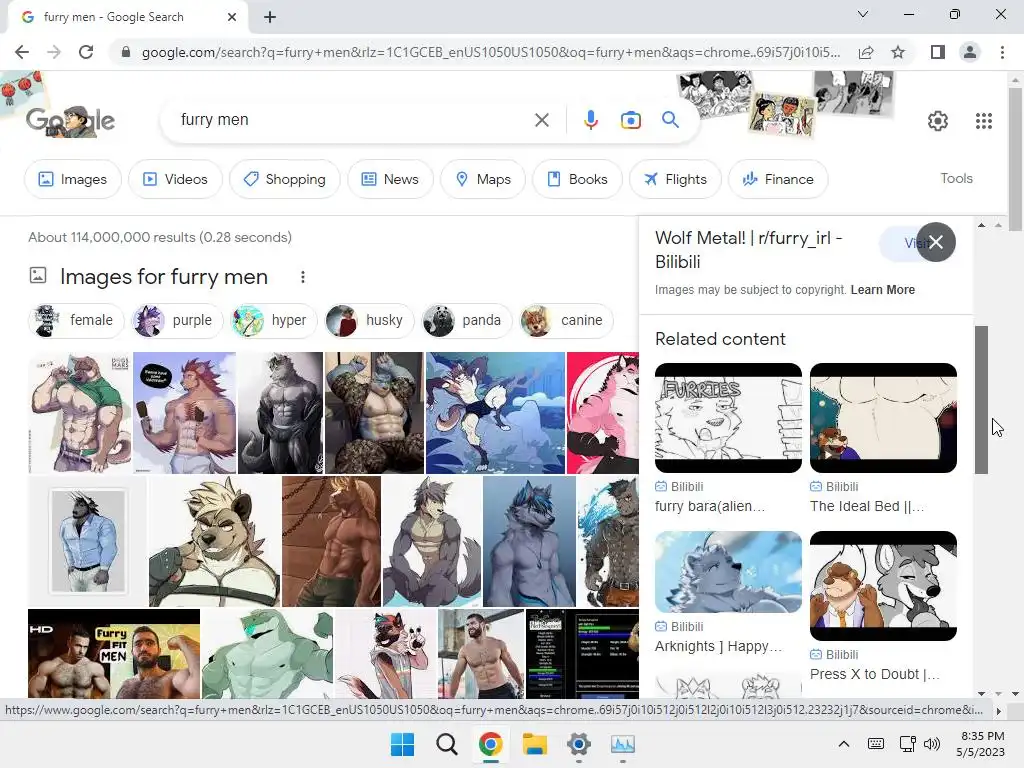Switch to the Maps filter
The image size is (1024, 768).
pyautogui.click(x=483, y=179)
